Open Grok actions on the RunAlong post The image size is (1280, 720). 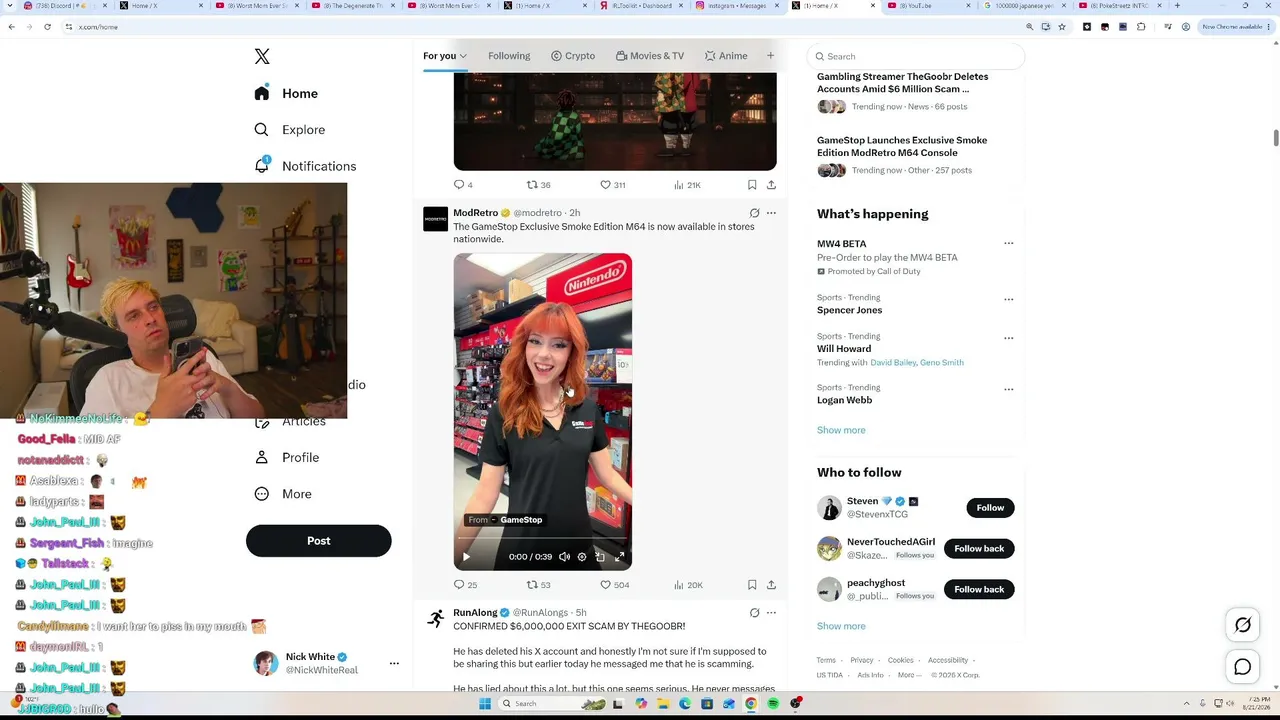[755, 613]
